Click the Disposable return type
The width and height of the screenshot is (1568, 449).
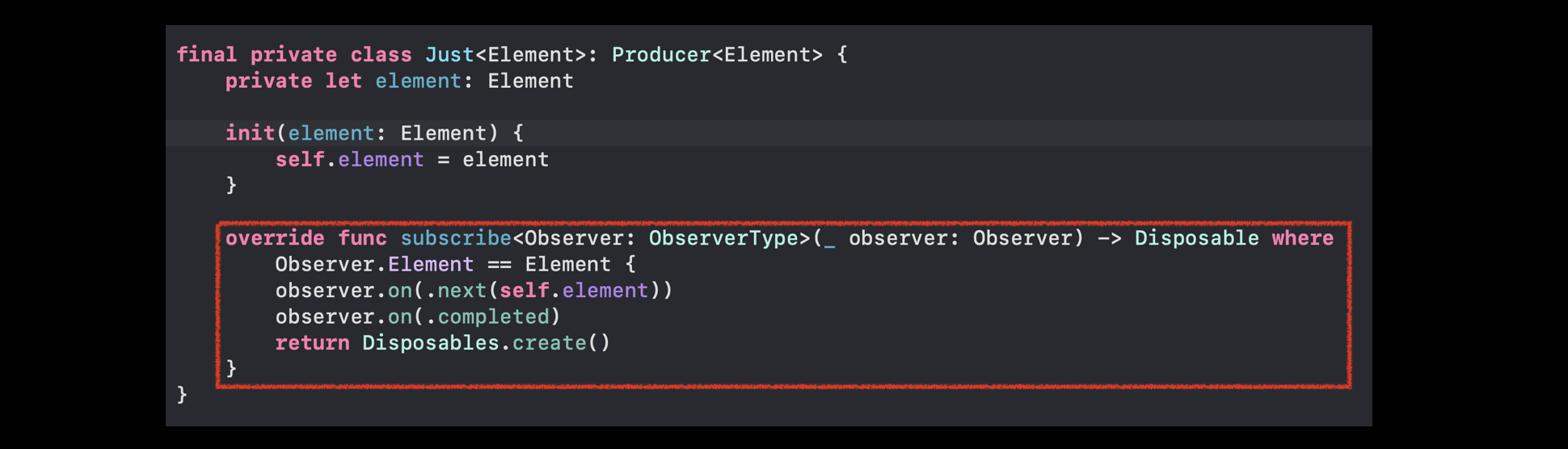click(1196, 238)
